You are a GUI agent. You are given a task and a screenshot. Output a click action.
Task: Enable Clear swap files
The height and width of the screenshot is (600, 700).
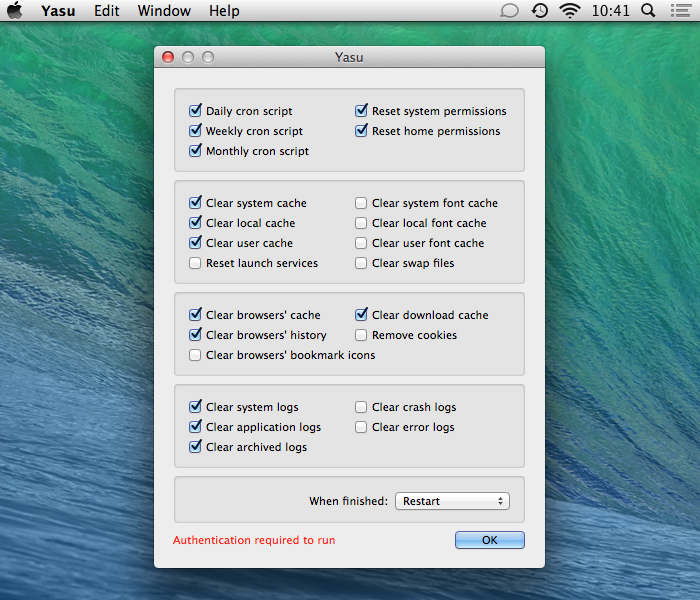[x=361, y=263]
